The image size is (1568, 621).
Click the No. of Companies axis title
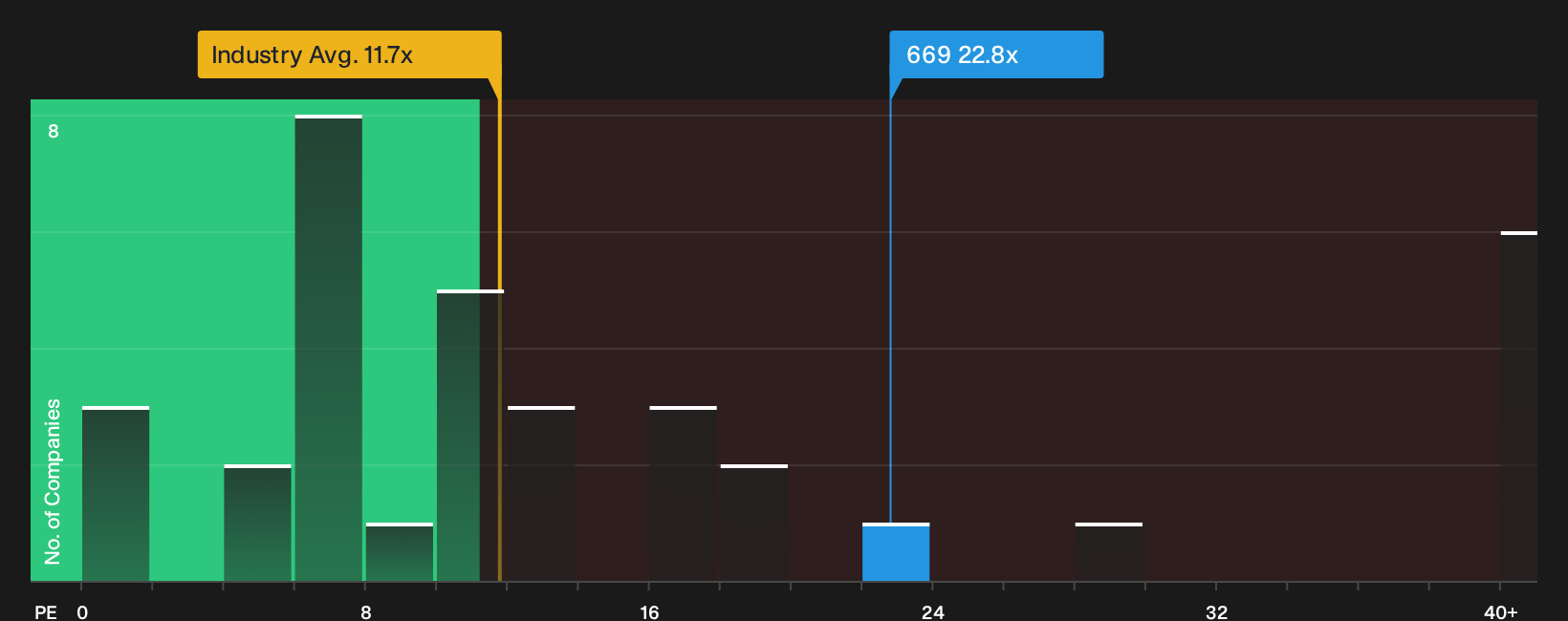[x=53, y=482]
